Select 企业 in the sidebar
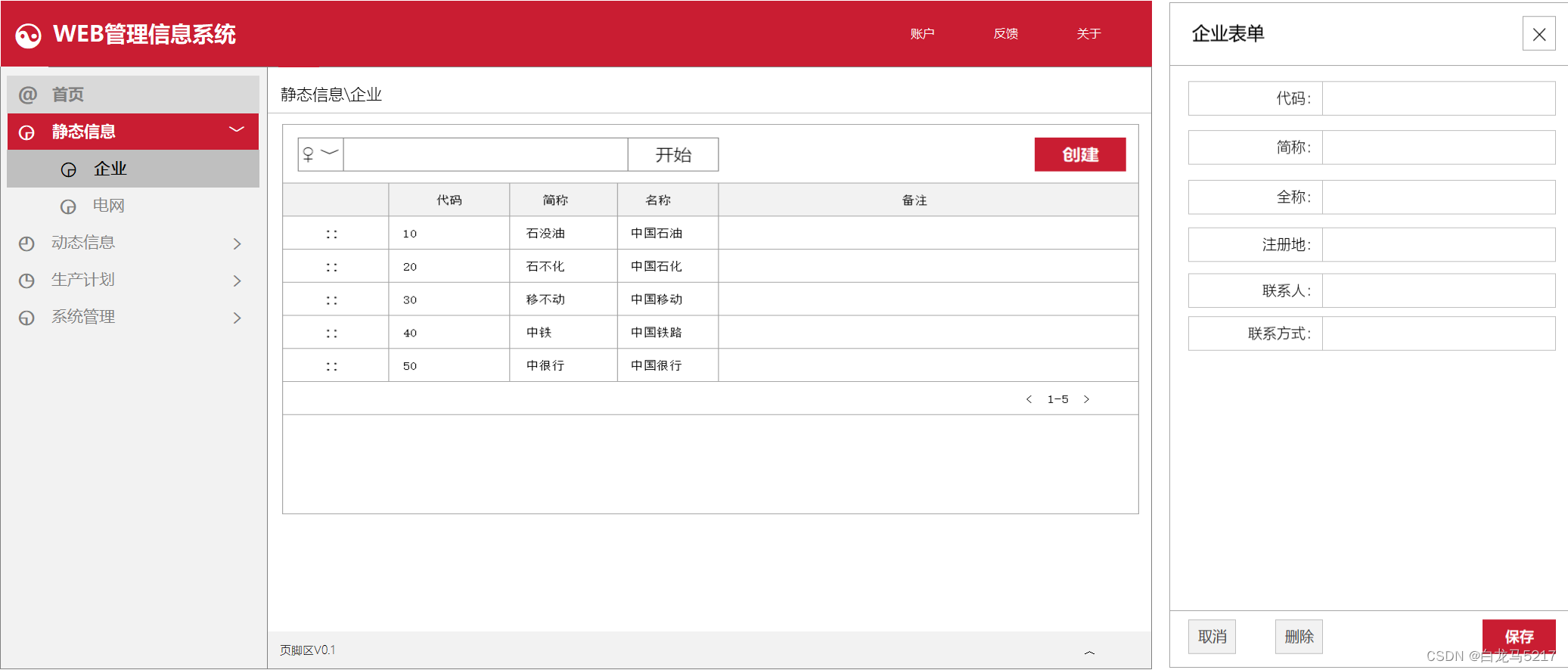 pos(133,169)
